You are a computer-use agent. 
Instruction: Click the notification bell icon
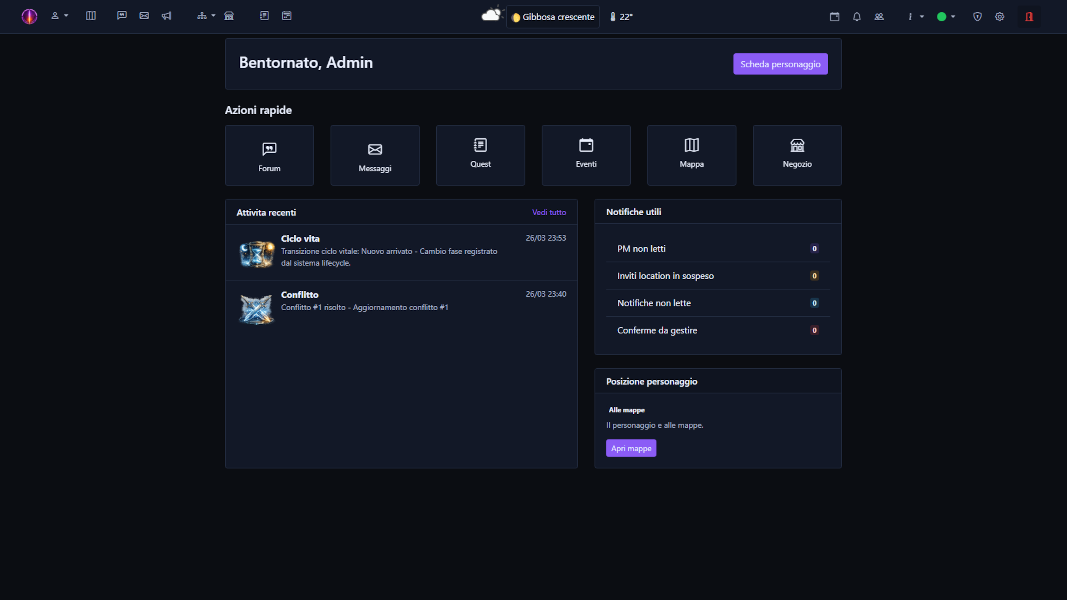[857, 17]
